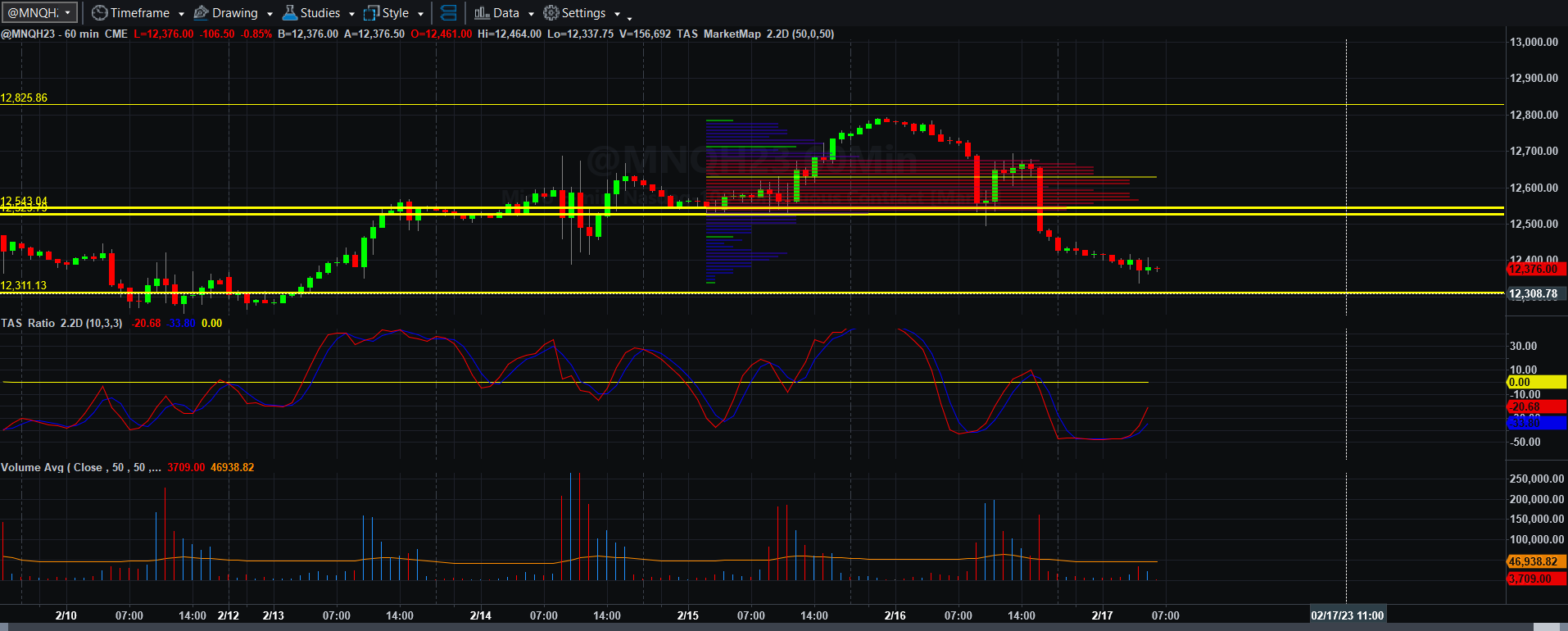Screen dimensions: 1568x631
Task: Open the Settings menu label
Action: coord(583,13)
